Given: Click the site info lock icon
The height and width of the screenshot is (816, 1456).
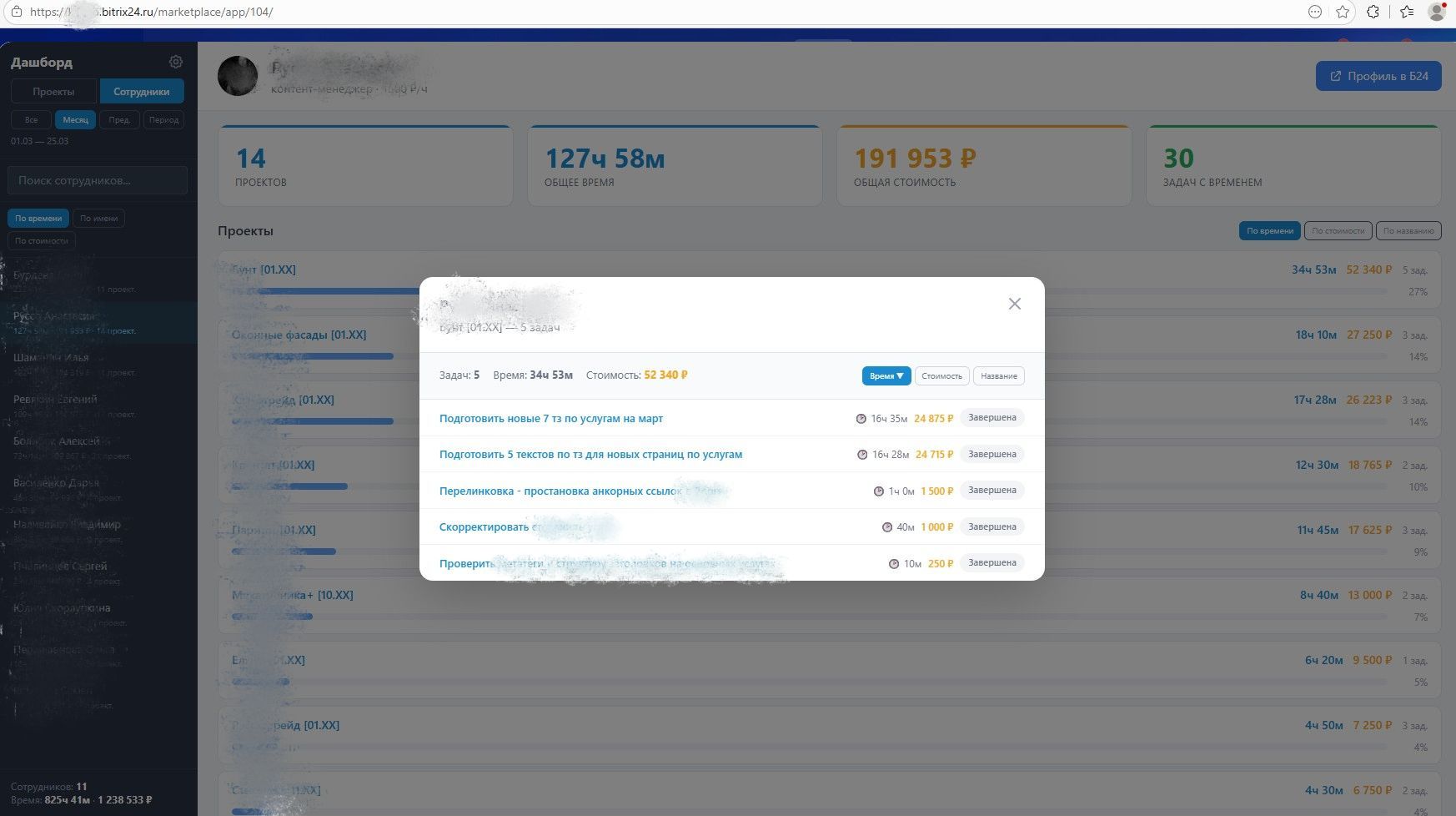Looking at the screenshot, I should [x=16, y=12].
